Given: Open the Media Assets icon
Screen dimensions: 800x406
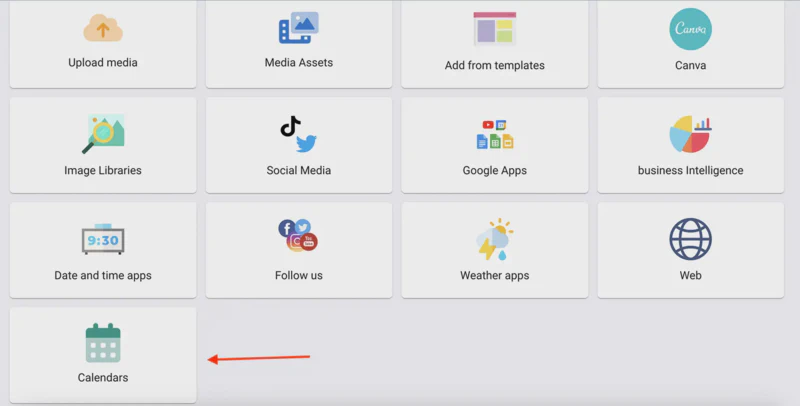Looking at the screenshot, I should click(x=298, y=28).
